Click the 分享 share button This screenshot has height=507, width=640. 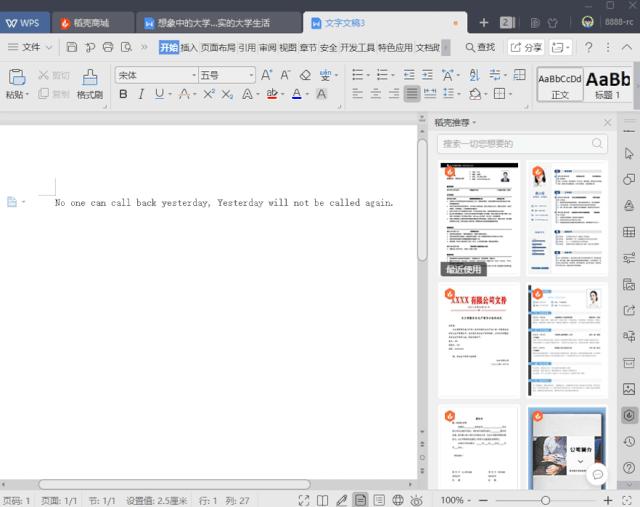pos(525,47)
